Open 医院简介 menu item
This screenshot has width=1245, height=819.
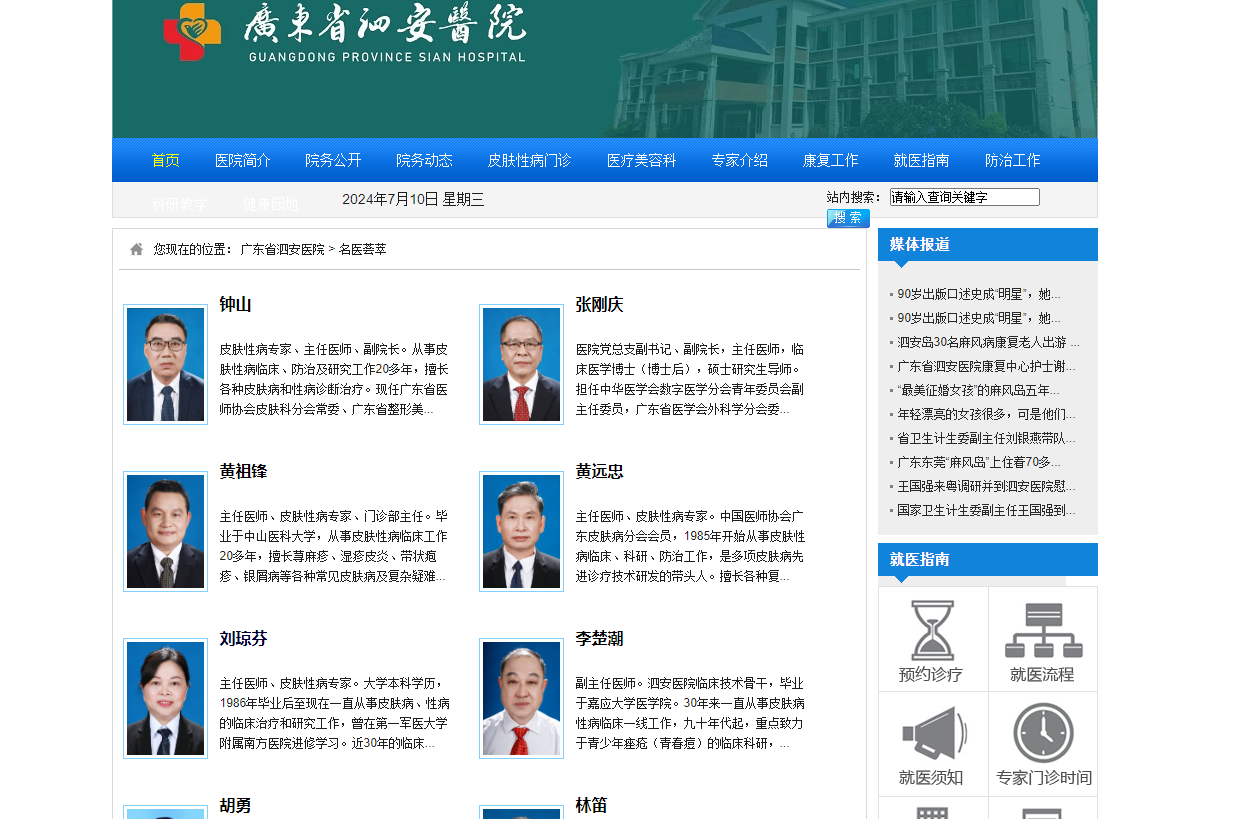[243, 160]
